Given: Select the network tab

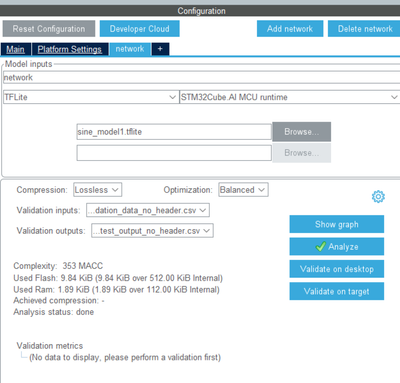Looking at the screenshot, I should tap(130, 49).
